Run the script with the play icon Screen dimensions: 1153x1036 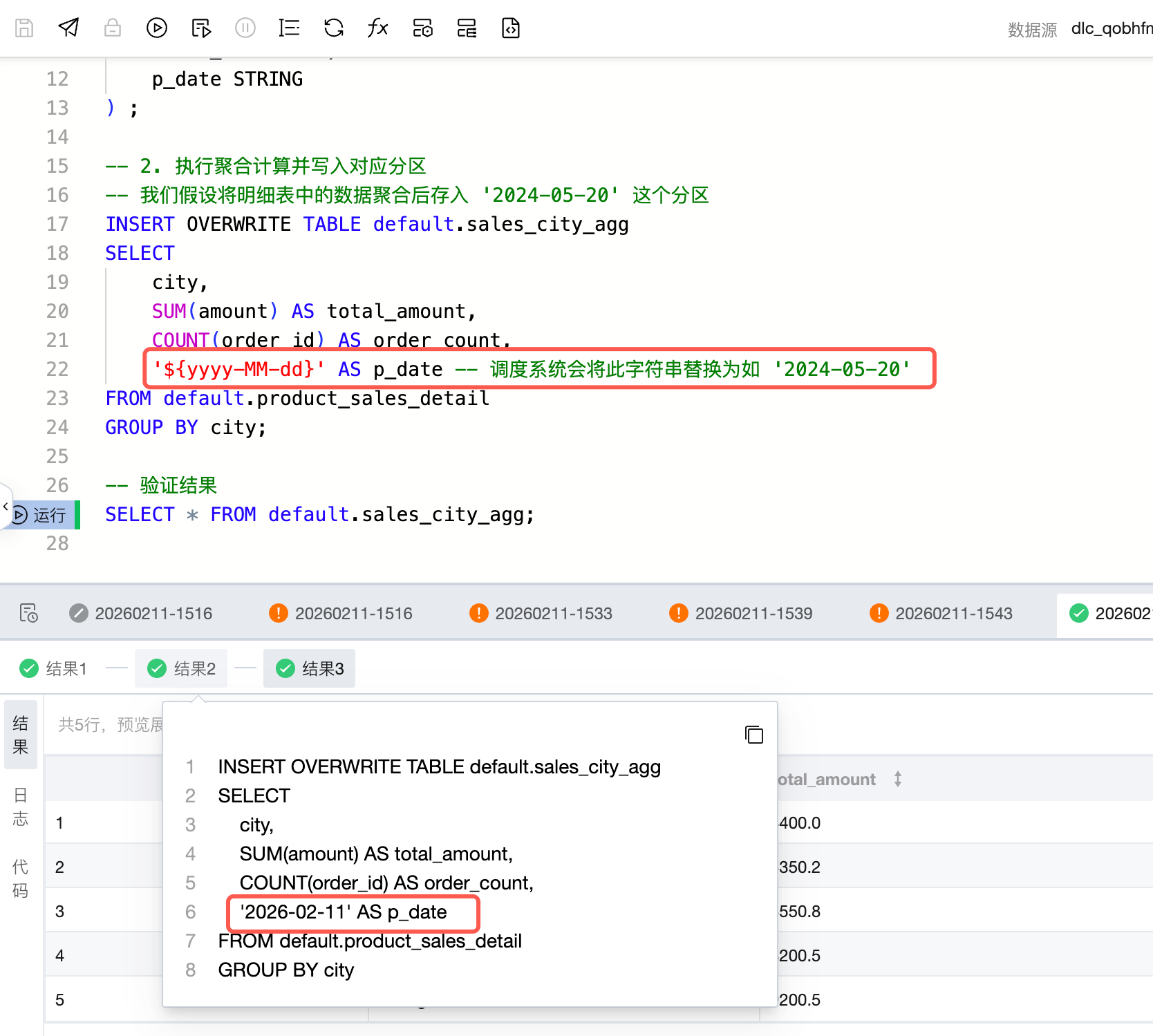tap(157, 28)
